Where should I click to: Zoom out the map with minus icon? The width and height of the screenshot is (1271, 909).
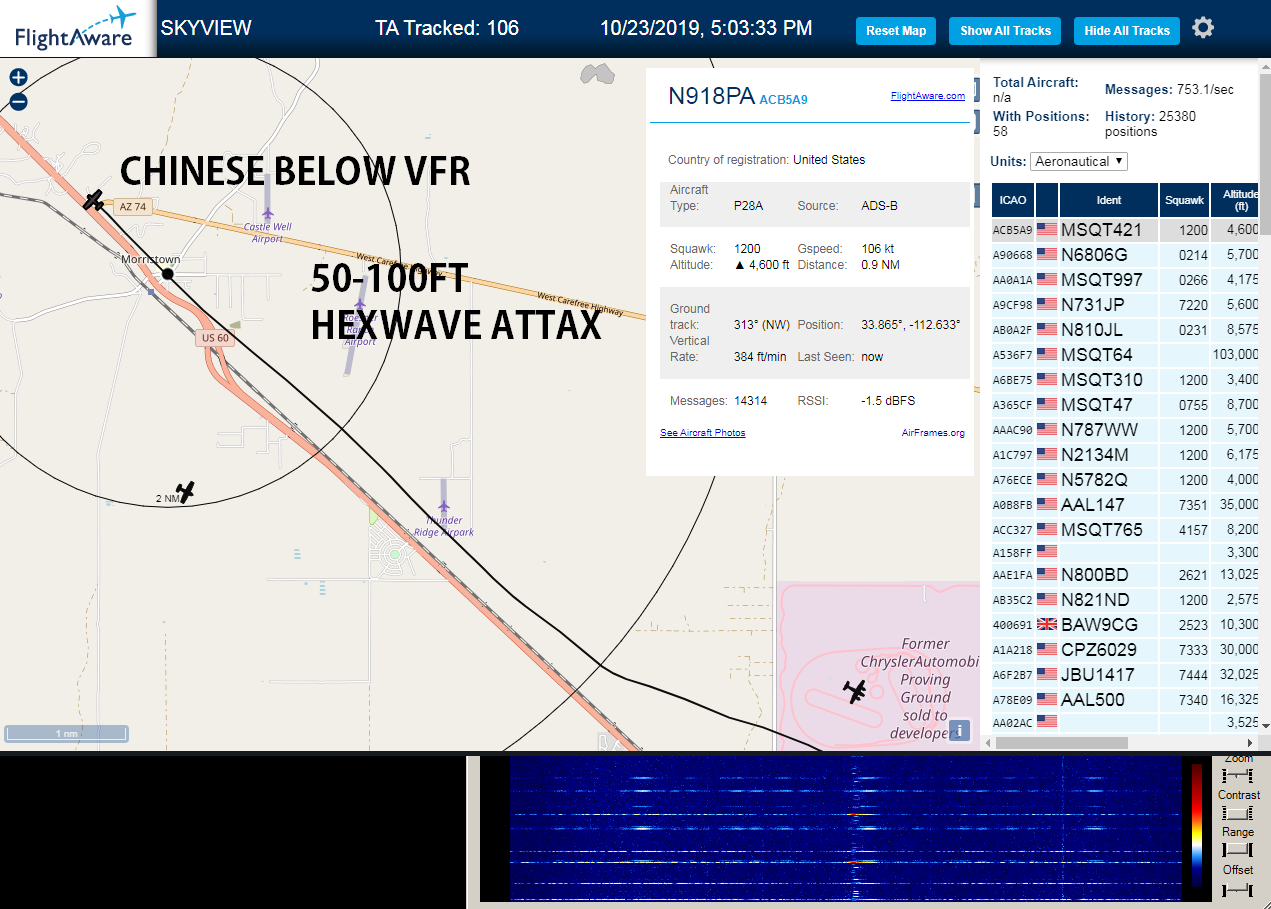click(18, 101)
